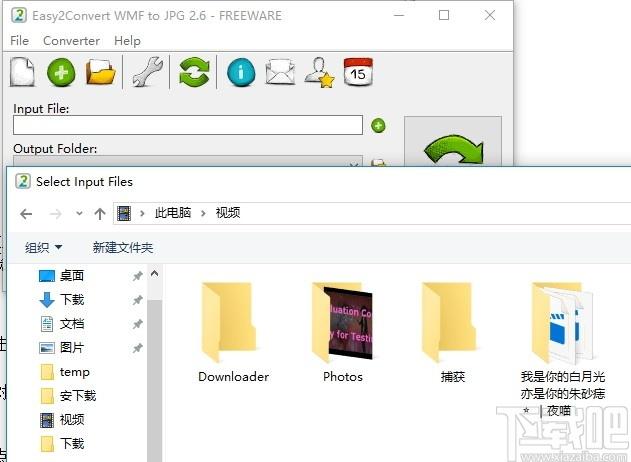Viewport: 631px width, 462px height.
Task: Select 视频 in the navigation pane
Action: pyautogui.click(x=72, y=420)
